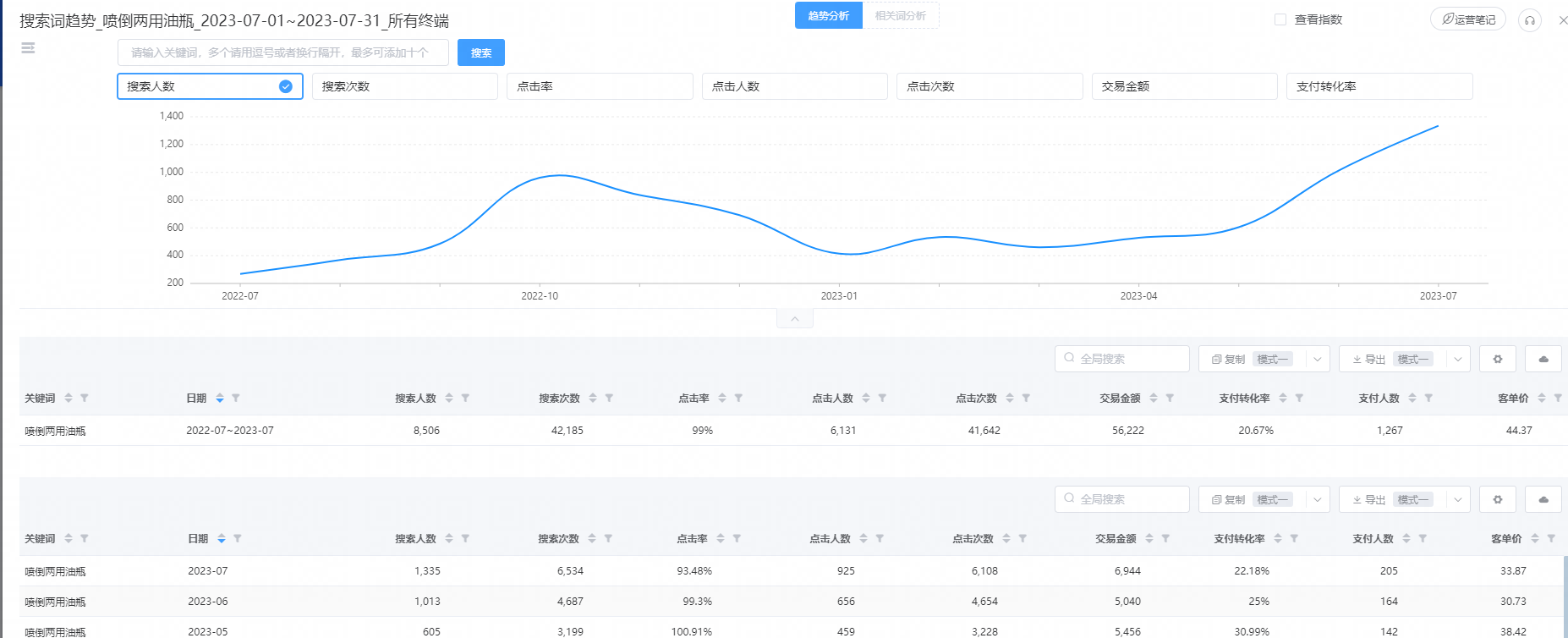Sort upper table by 搜索人数 column
Screen dimensions: 1568x638
tap(449, 398)
